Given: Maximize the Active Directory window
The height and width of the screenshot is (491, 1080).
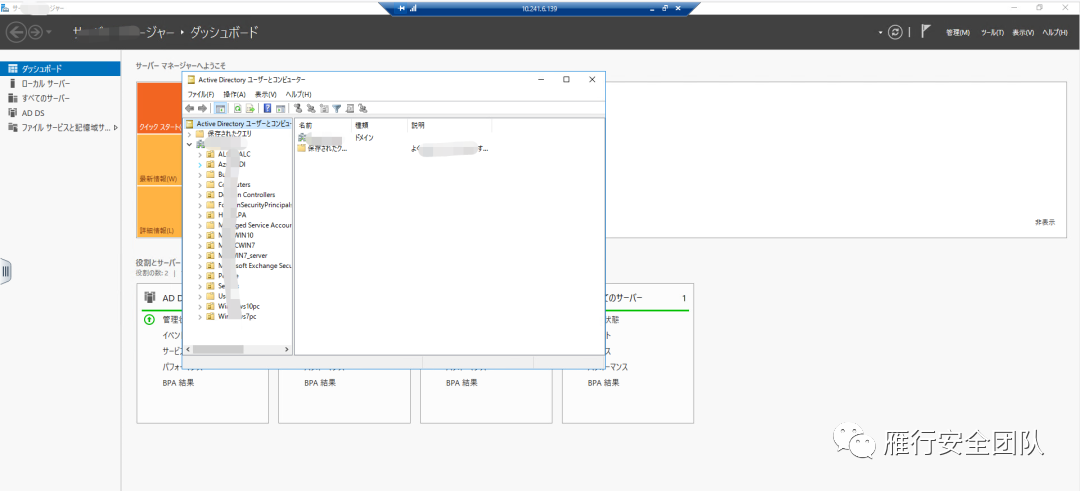Looking at the screenshot, I should [x=566, y=79].
